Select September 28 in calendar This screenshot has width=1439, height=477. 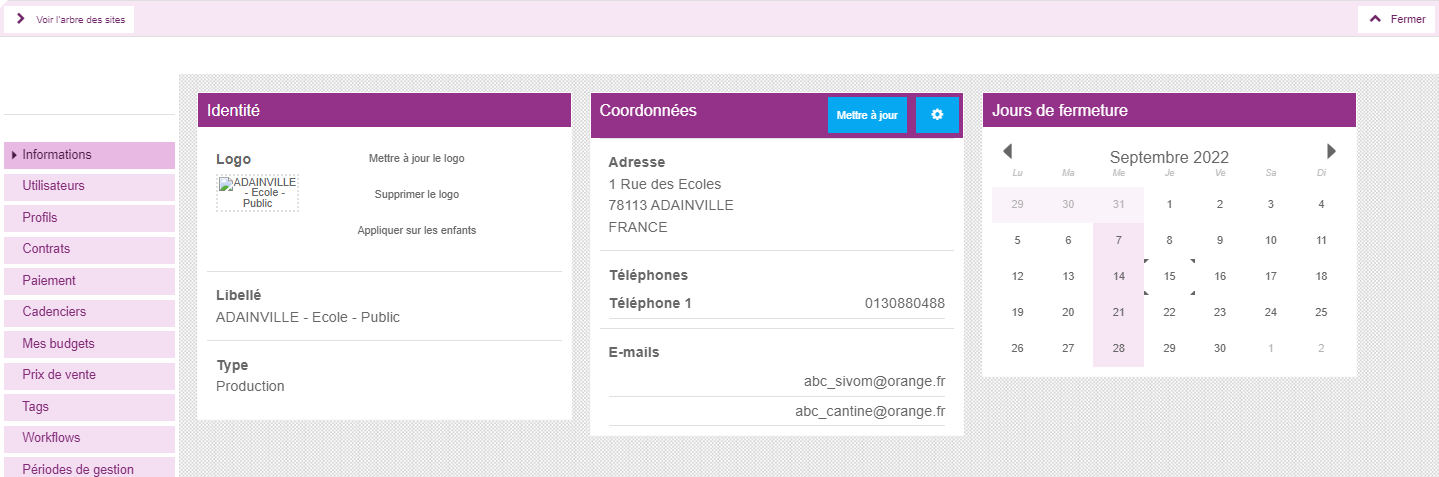1119,348
